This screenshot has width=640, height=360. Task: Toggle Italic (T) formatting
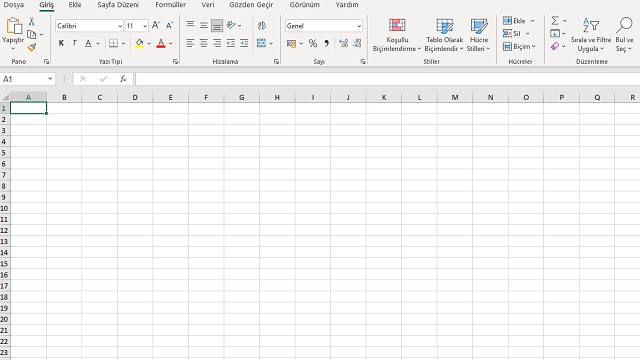(74, 43)
